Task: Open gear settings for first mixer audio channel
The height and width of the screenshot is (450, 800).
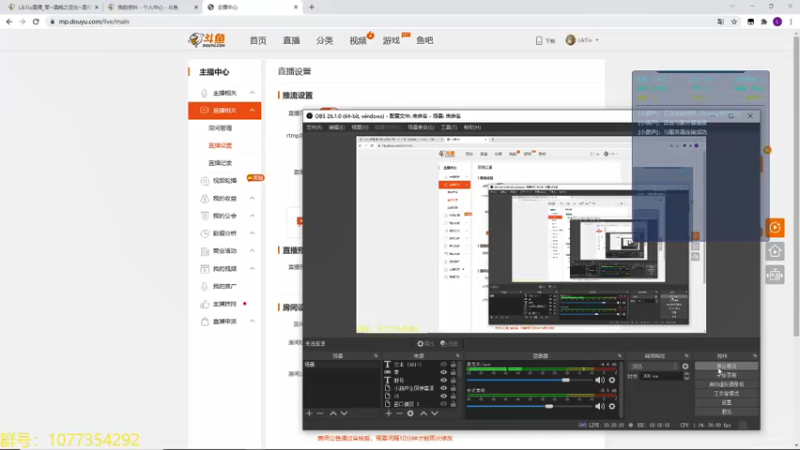Action: pos(612,380)
